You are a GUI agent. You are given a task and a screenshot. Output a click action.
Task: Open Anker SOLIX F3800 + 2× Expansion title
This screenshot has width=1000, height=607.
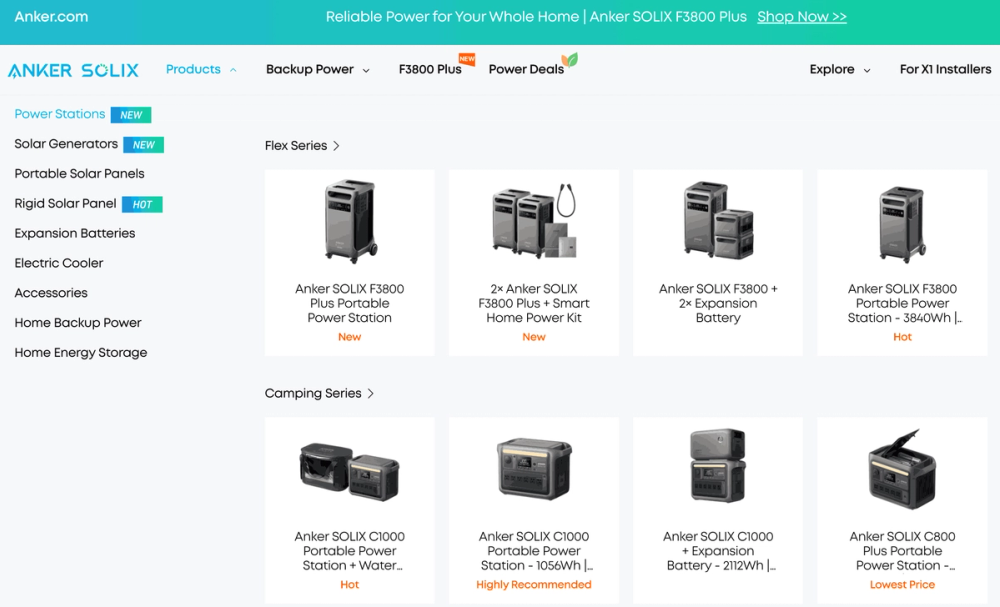[718, 304]
